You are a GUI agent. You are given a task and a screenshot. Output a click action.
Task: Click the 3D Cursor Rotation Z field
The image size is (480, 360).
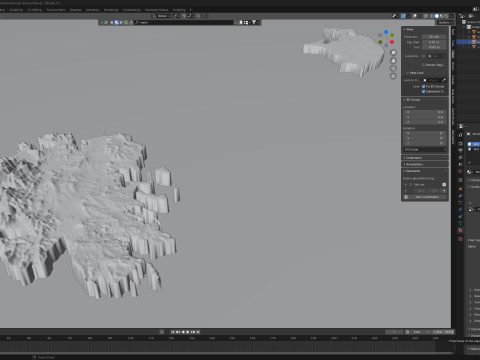click(425, 143)
